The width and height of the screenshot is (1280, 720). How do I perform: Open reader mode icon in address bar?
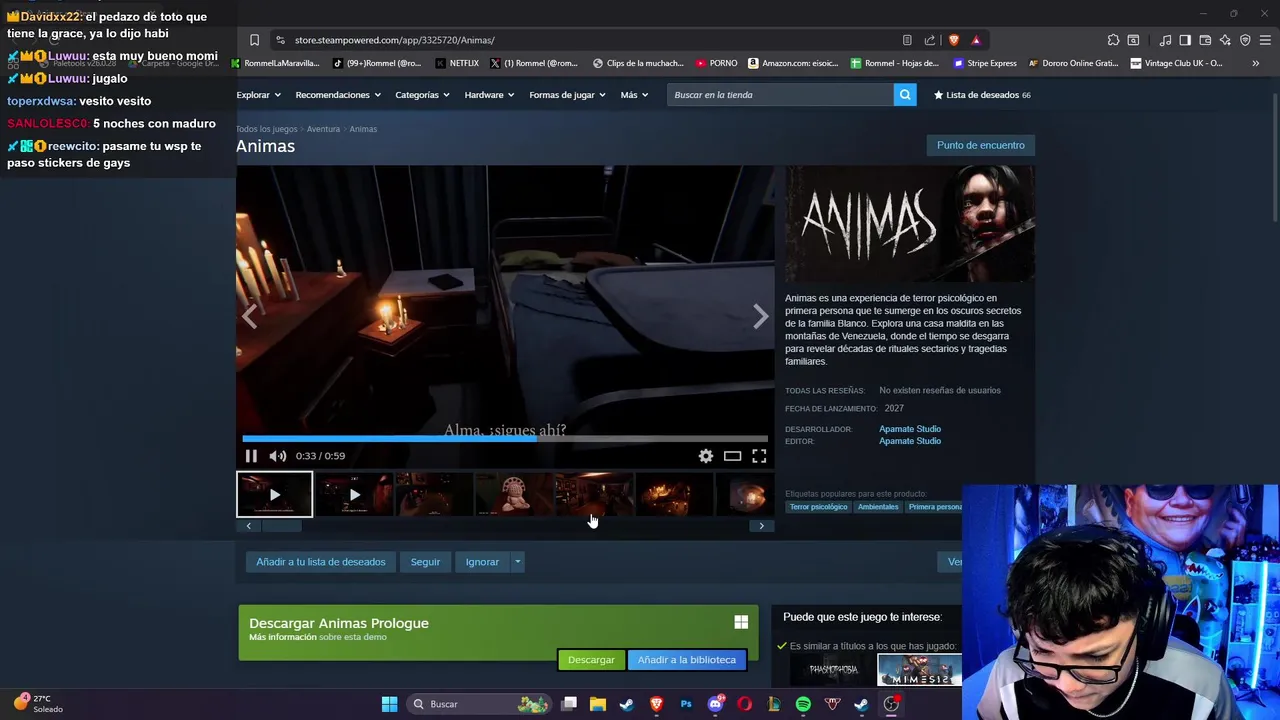(x=907, y=40)
